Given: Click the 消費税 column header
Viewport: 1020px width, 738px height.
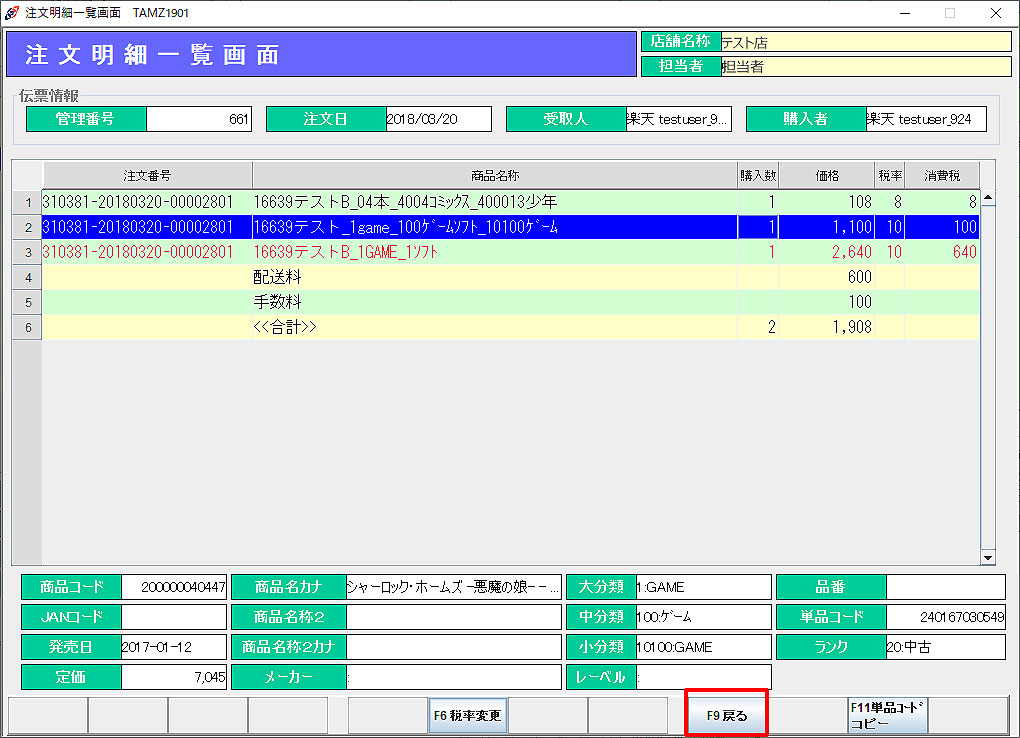Looking at the screenshot, I should point(941,175).
